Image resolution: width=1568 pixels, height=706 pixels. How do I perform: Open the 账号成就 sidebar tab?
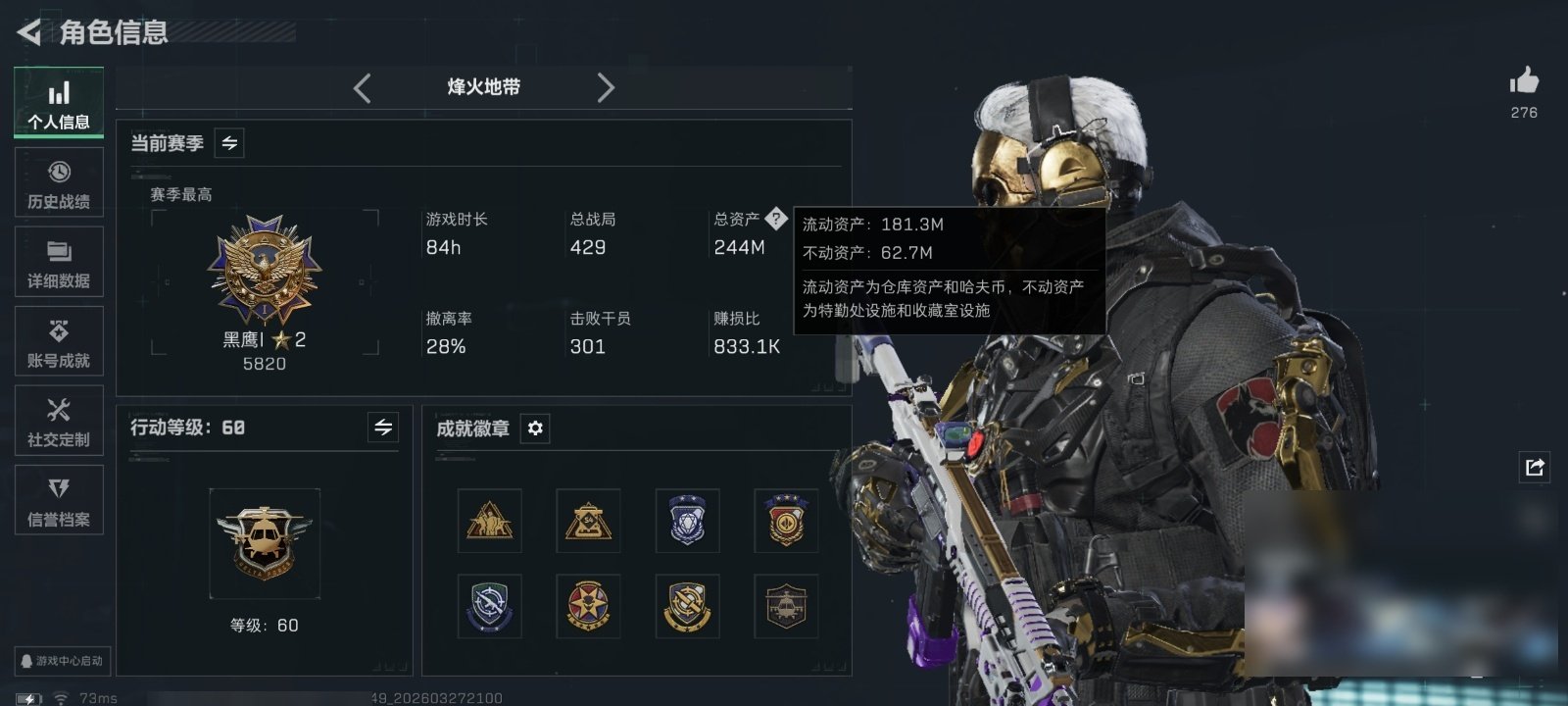pyautogui.click(x=59, y=341)
